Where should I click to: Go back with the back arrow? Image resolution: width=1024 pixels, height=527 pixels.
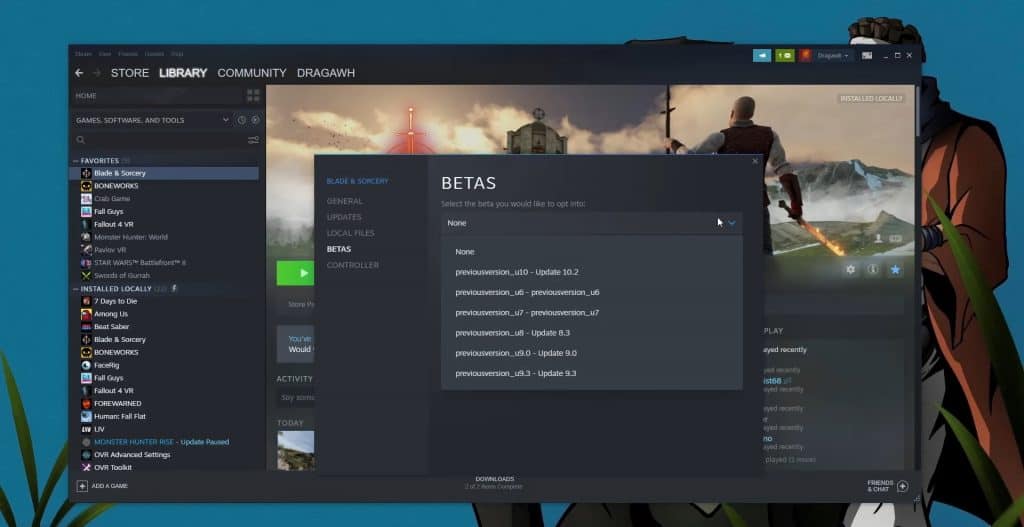(x=79, y=73)
